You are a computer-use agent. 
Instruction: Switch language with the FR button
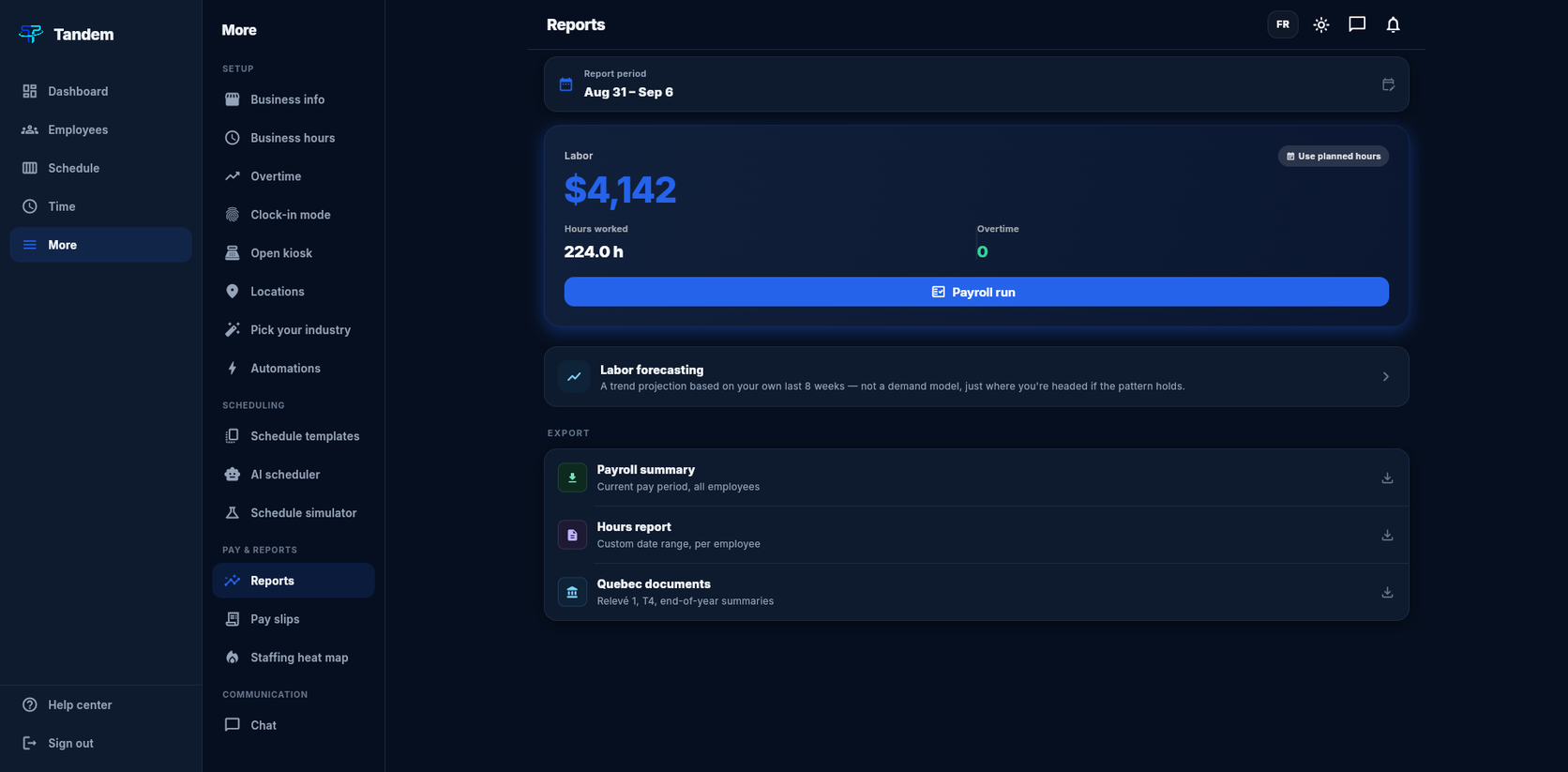(1282, 24)
